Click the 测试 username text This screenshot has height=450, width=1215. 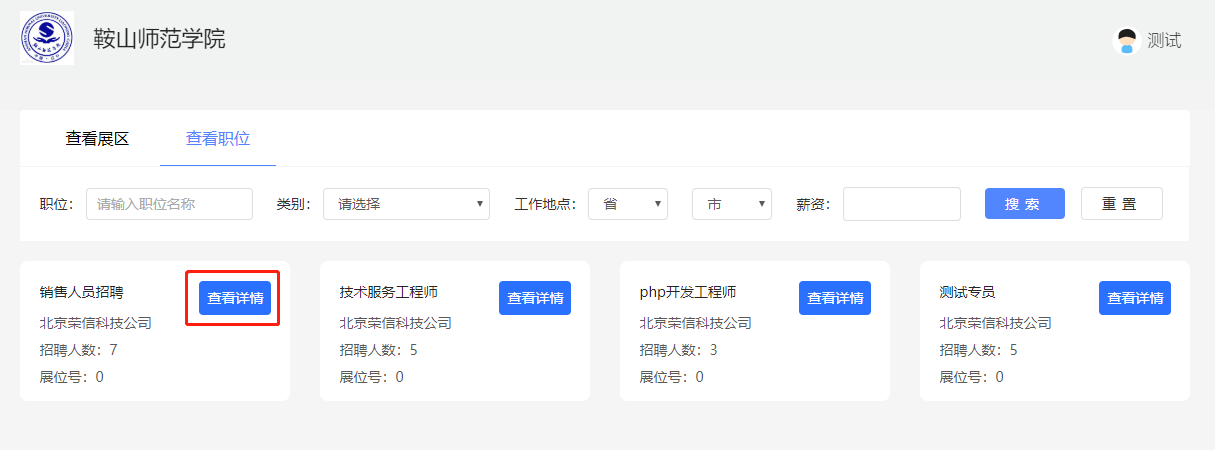point(1164,41)
